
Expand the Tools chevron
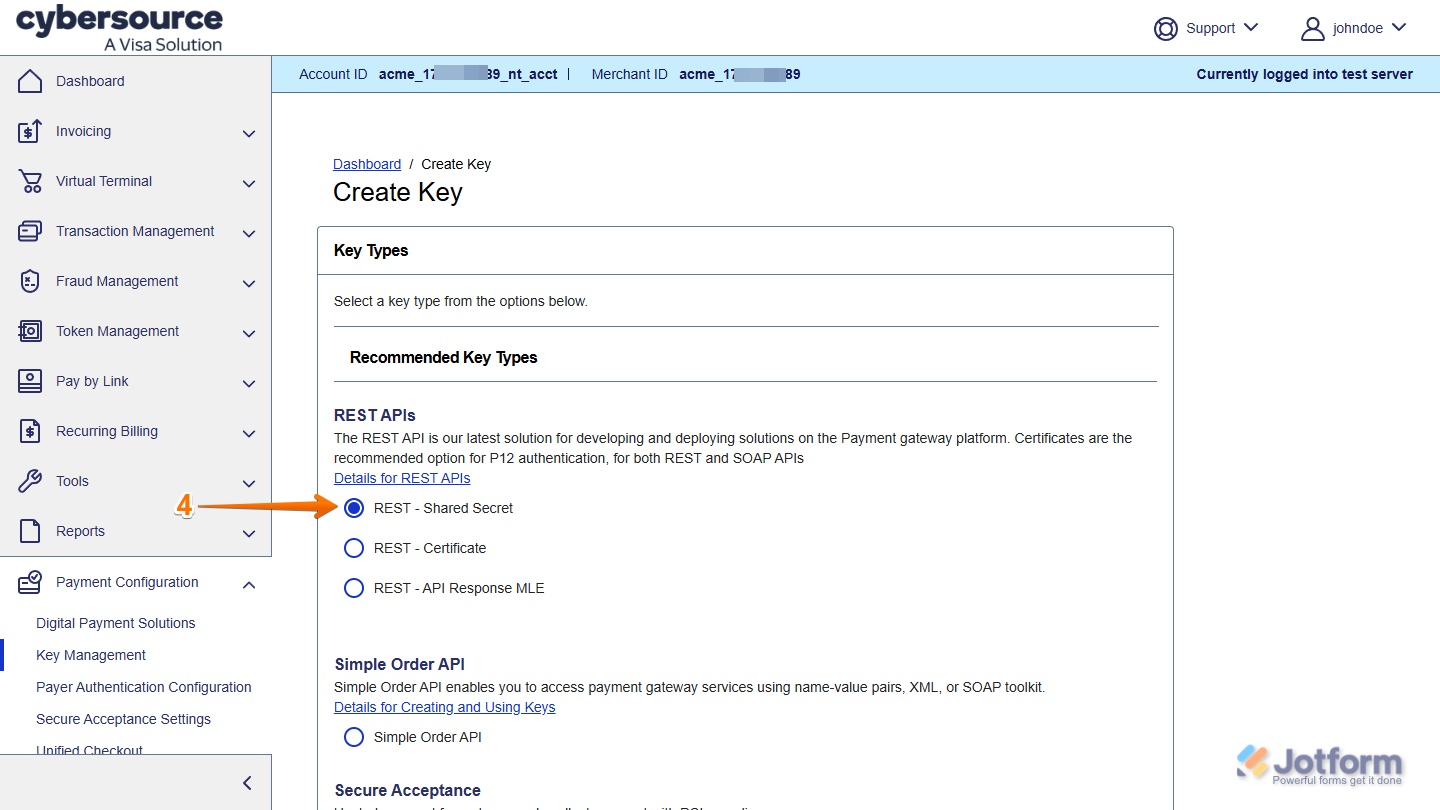click(249, 483)
